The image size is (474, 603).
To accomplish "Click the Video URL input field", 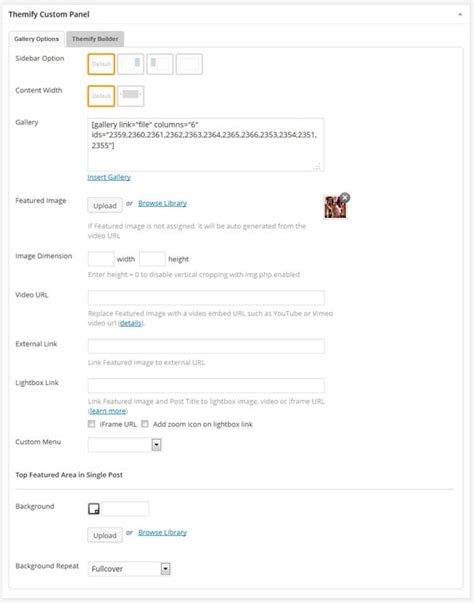I will point(206,298).
